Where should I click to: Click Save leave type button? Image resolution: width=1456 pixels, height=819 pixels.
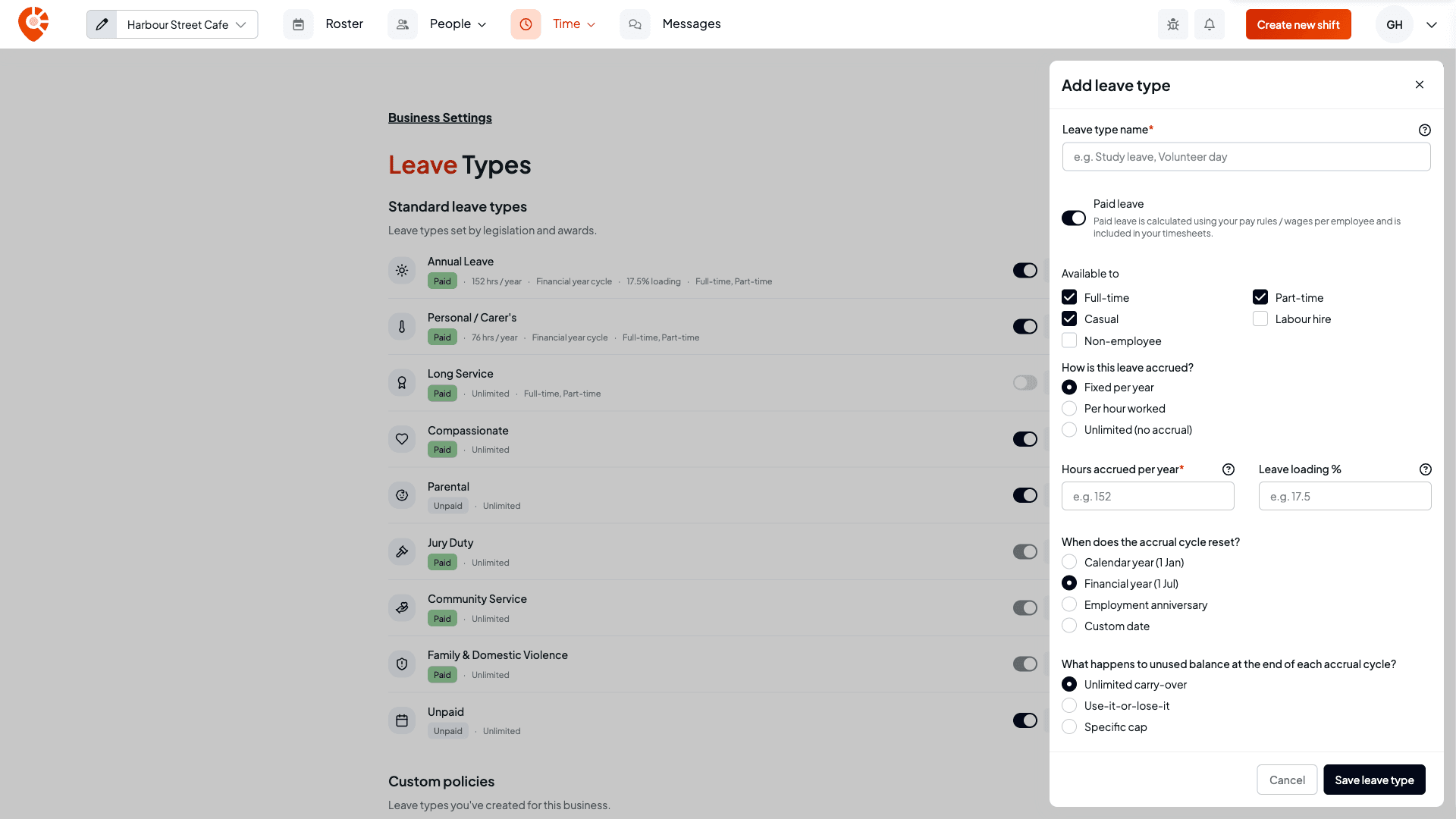coord(1374,780)
